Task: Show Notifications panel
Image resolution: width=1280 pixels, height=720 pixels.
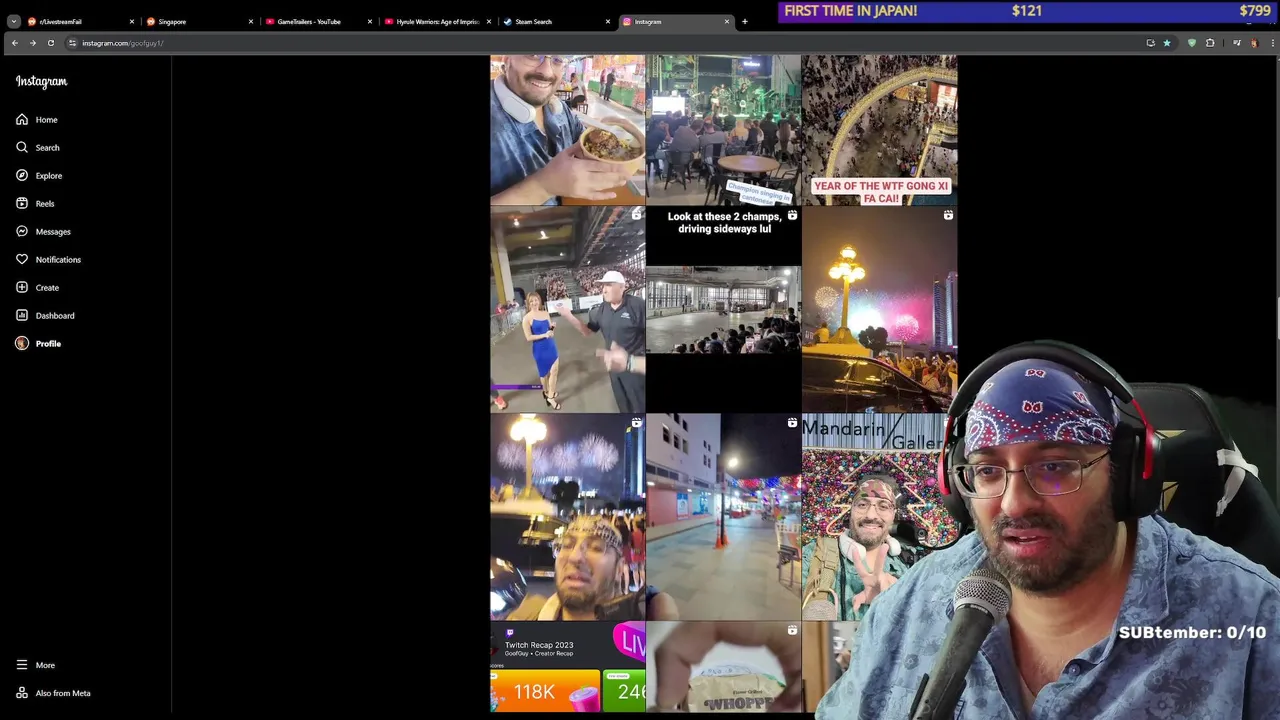Action: 48,259
